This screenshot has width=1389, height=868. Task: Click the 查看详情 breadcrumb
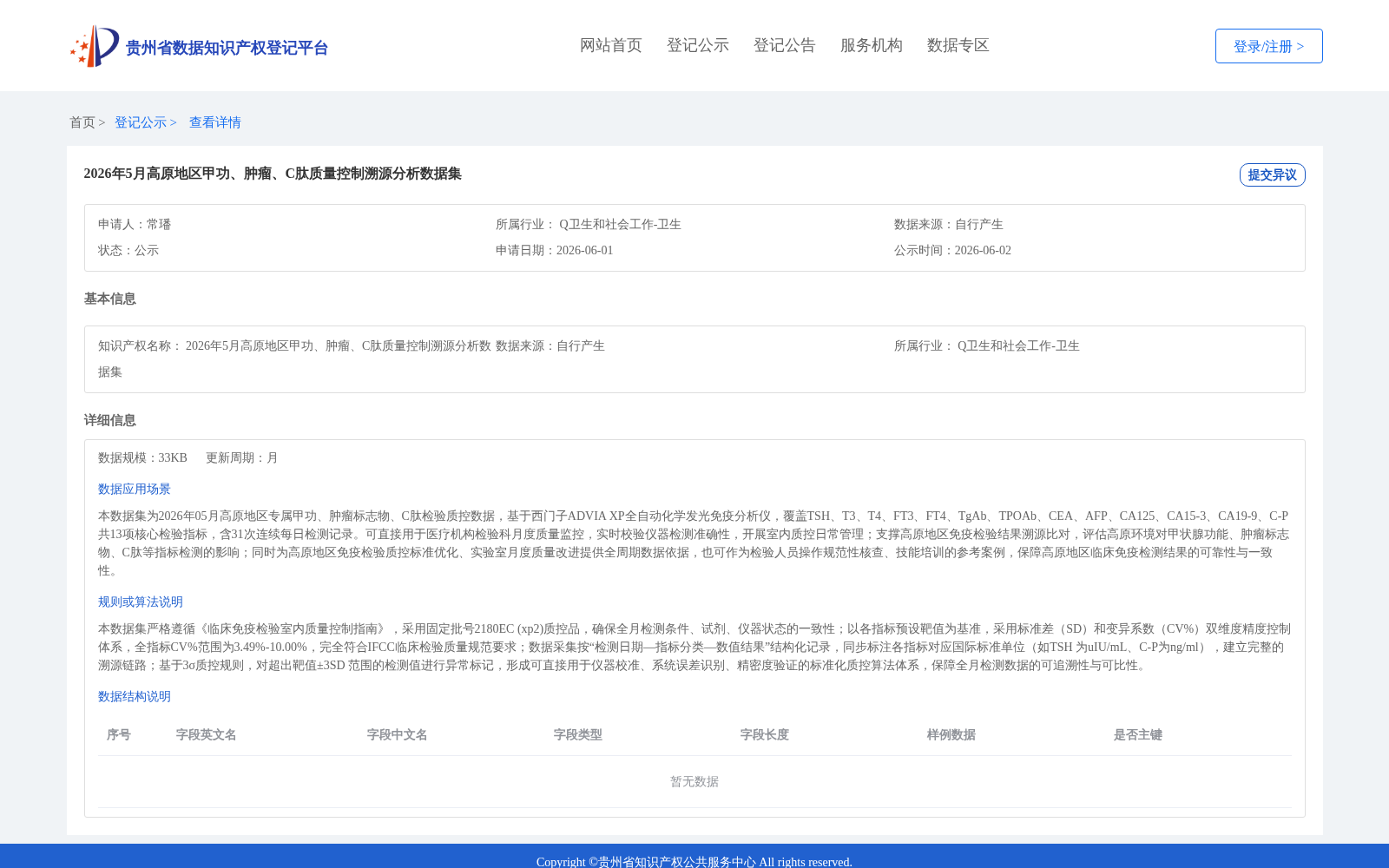pyautogui.click(x=215, y=122)
